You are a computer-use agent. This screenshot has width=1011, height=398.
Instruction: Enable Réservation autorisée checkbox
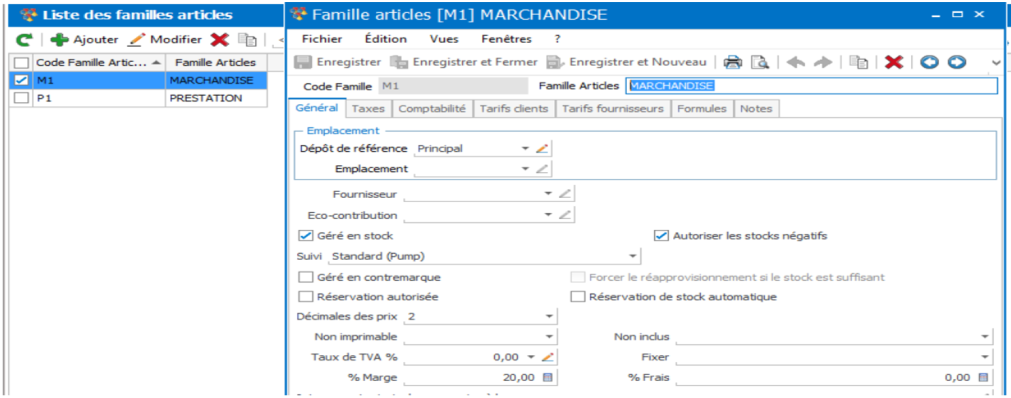pyautogui.click(x=305, y=297)
